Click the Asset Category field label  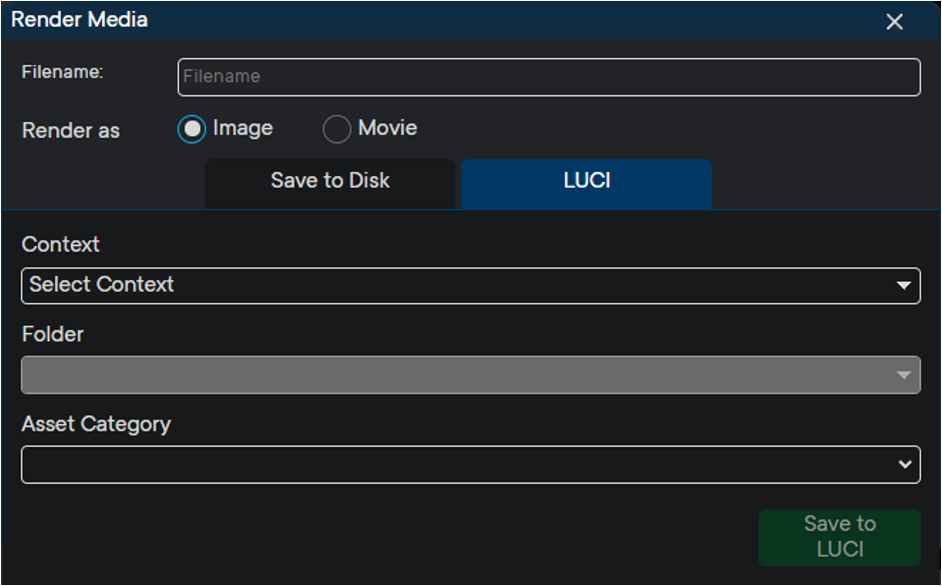(96, 424)
